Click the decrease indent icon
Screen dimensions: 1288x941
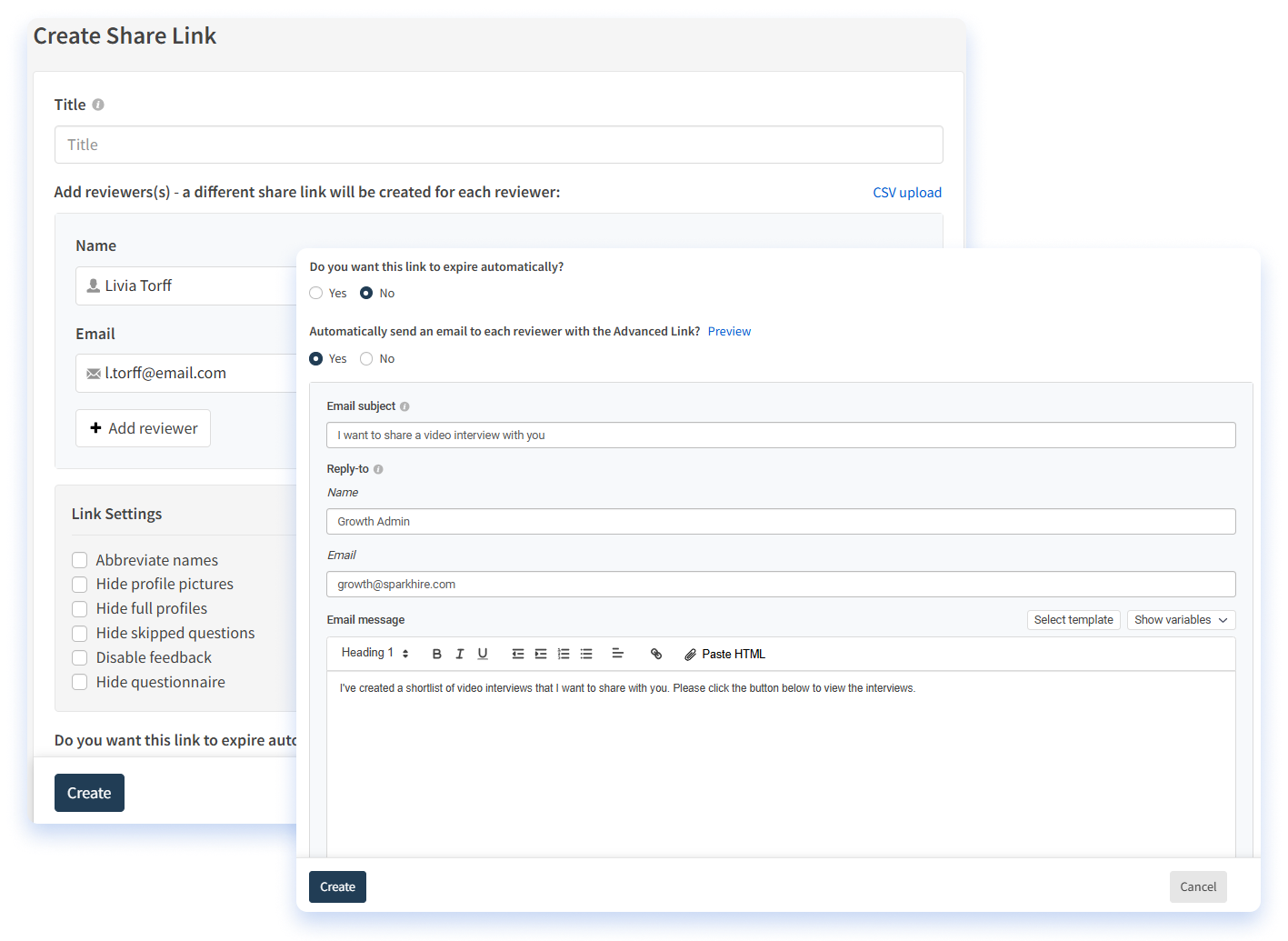[518, 654]
